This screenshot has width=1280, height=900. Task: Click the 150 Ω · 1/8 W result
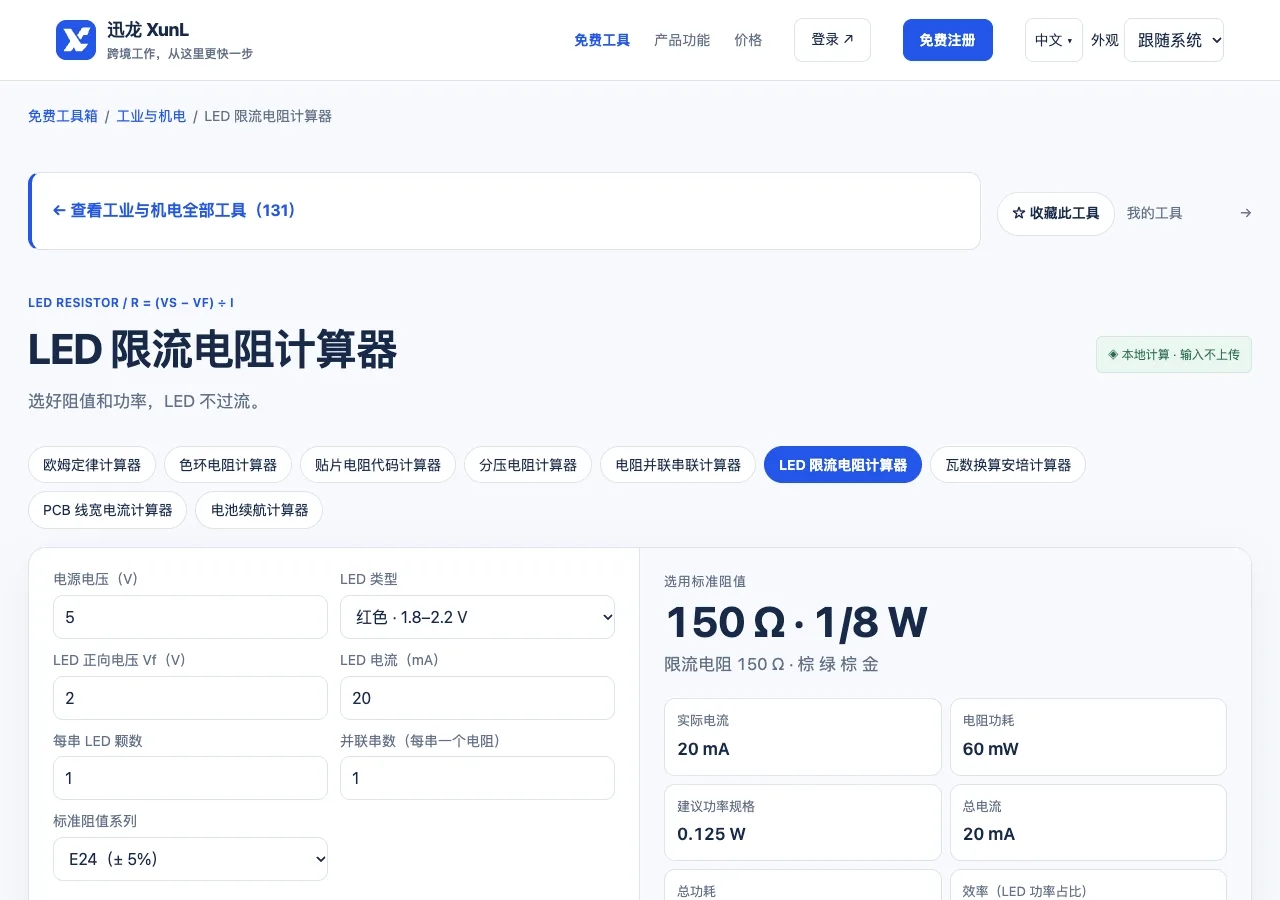tap(796, 623)
